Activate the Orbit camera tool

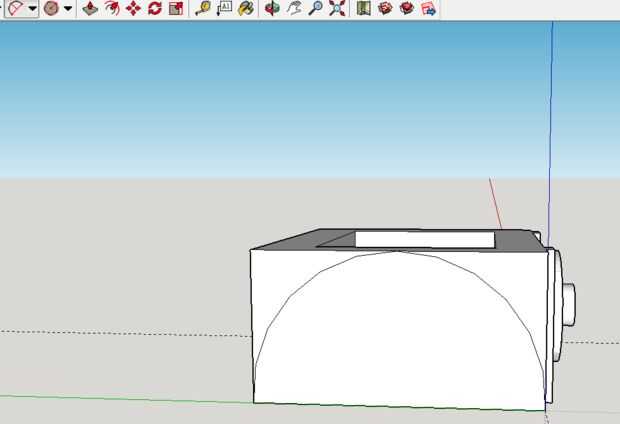point(272,8)
